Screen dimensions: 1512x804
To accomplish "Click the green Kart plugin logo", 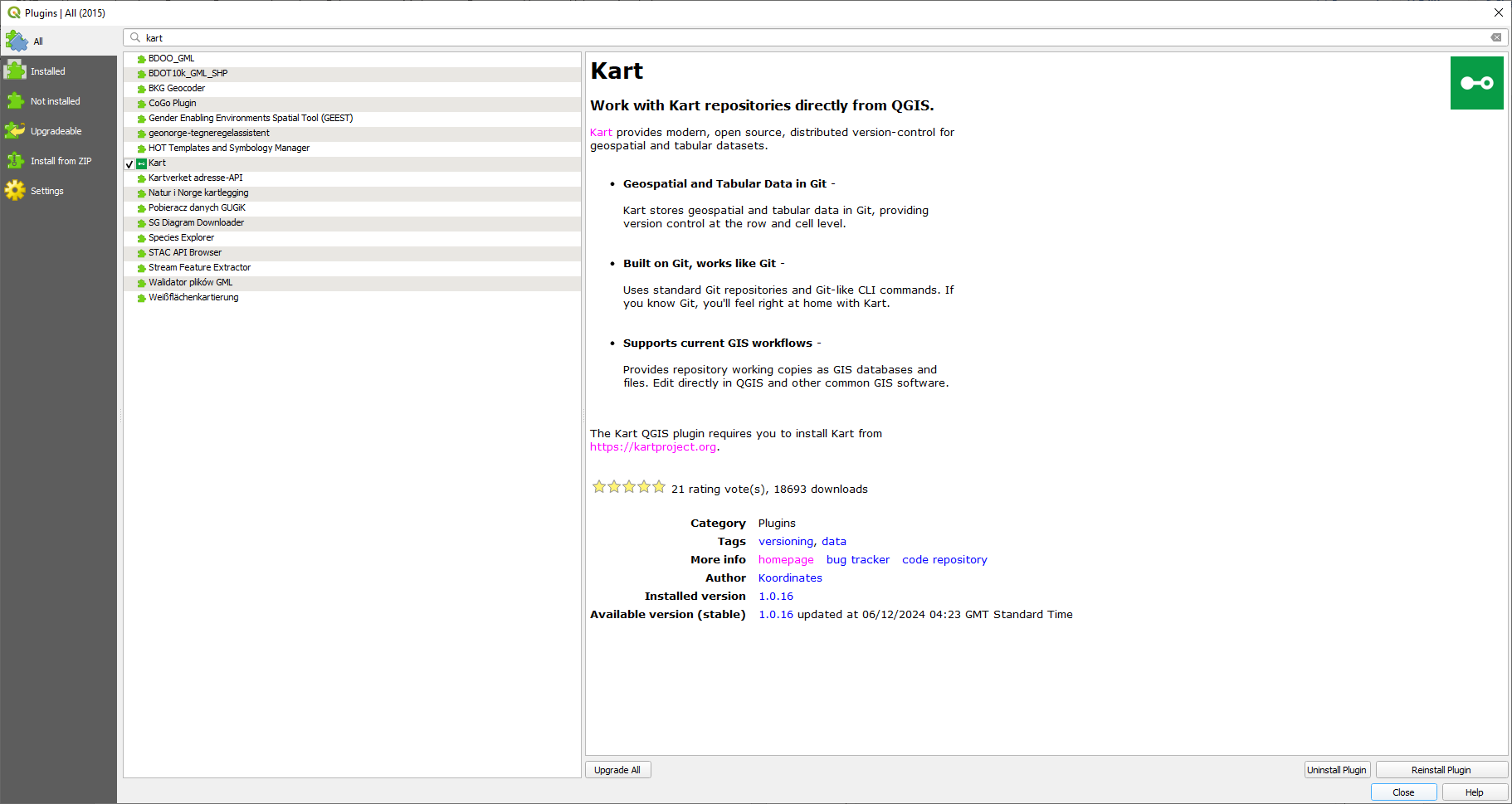I will [1476, 83].
